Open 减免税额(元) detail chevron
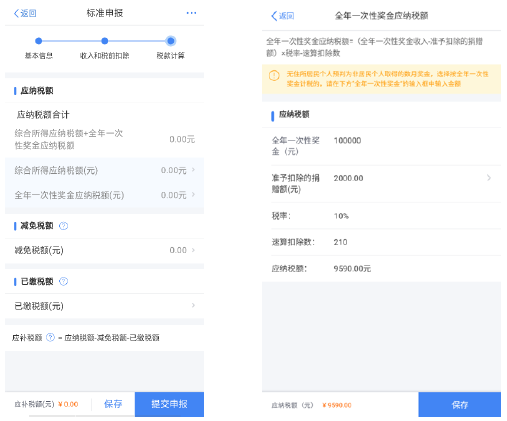 point(193,250)
